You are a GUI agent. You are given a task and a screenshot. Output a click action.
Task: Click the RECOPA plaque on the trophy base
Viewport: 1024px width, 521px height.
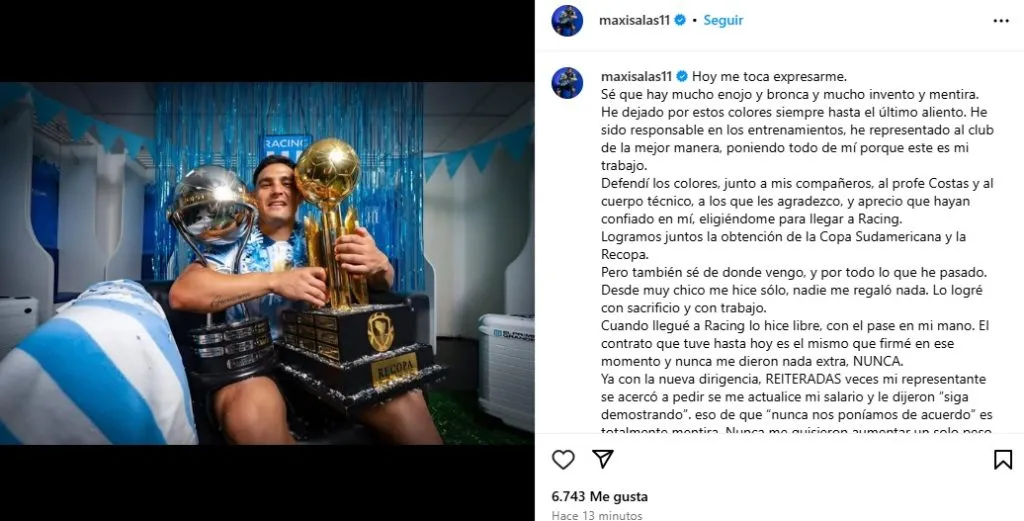coord(394,369)
